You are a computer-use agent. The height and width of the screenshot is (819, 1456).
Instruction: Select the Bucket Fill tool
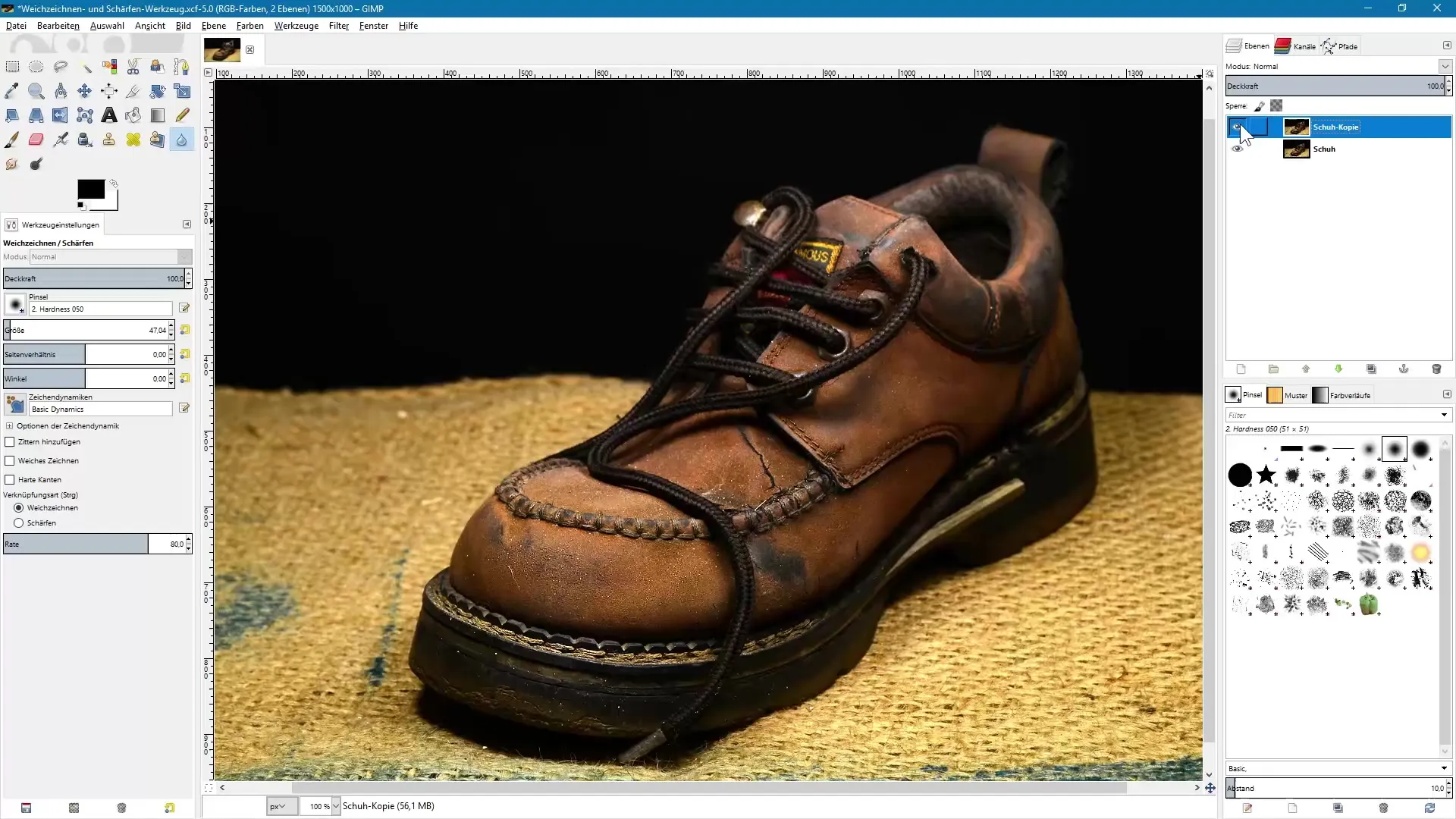click(x=133, y=115)
